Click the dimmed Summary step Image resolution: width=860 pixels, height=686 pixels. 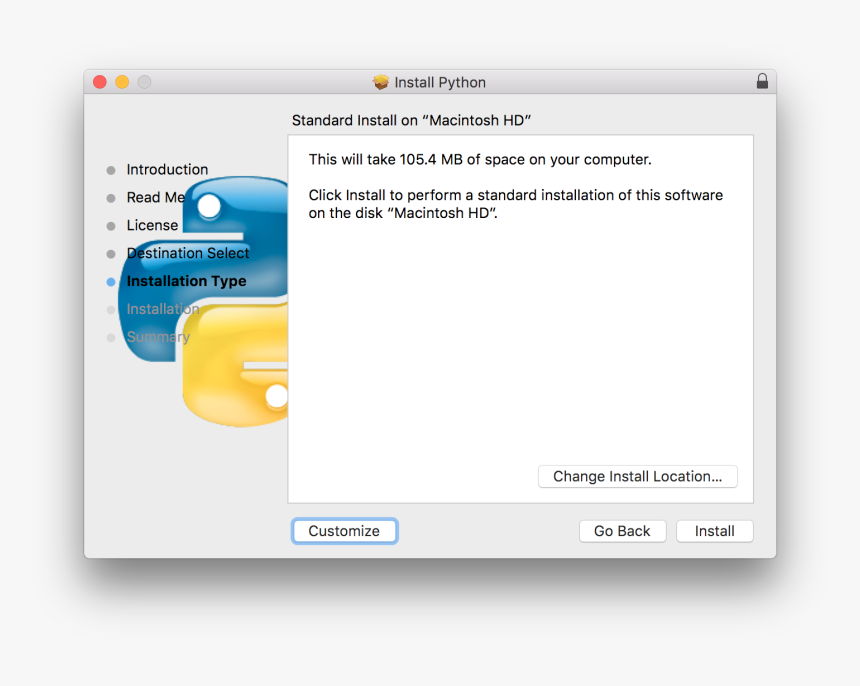pyautogui.click(x=158, y=337)
